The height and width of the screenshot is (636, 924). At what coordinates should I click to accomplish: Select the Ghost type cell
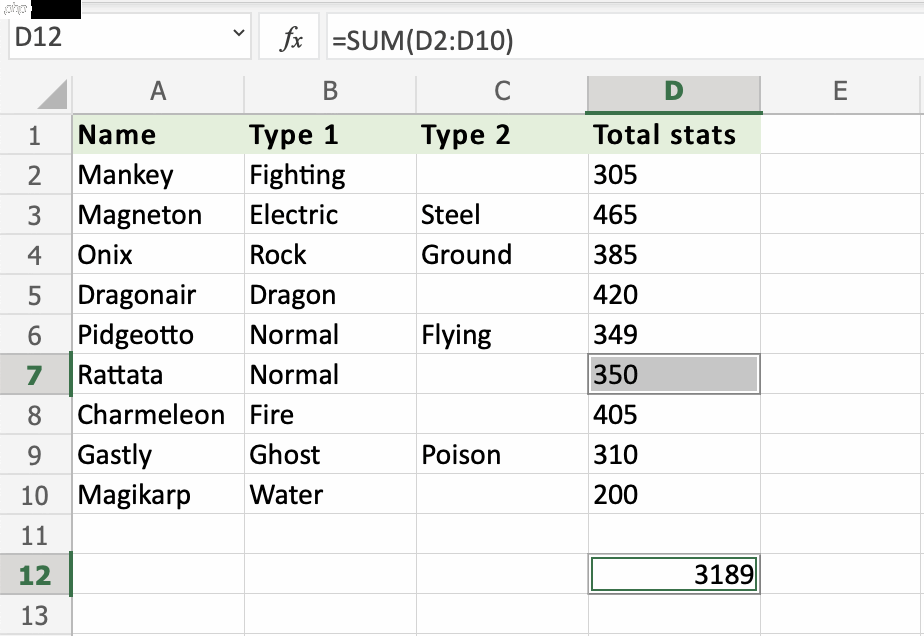tap(330, 455)
